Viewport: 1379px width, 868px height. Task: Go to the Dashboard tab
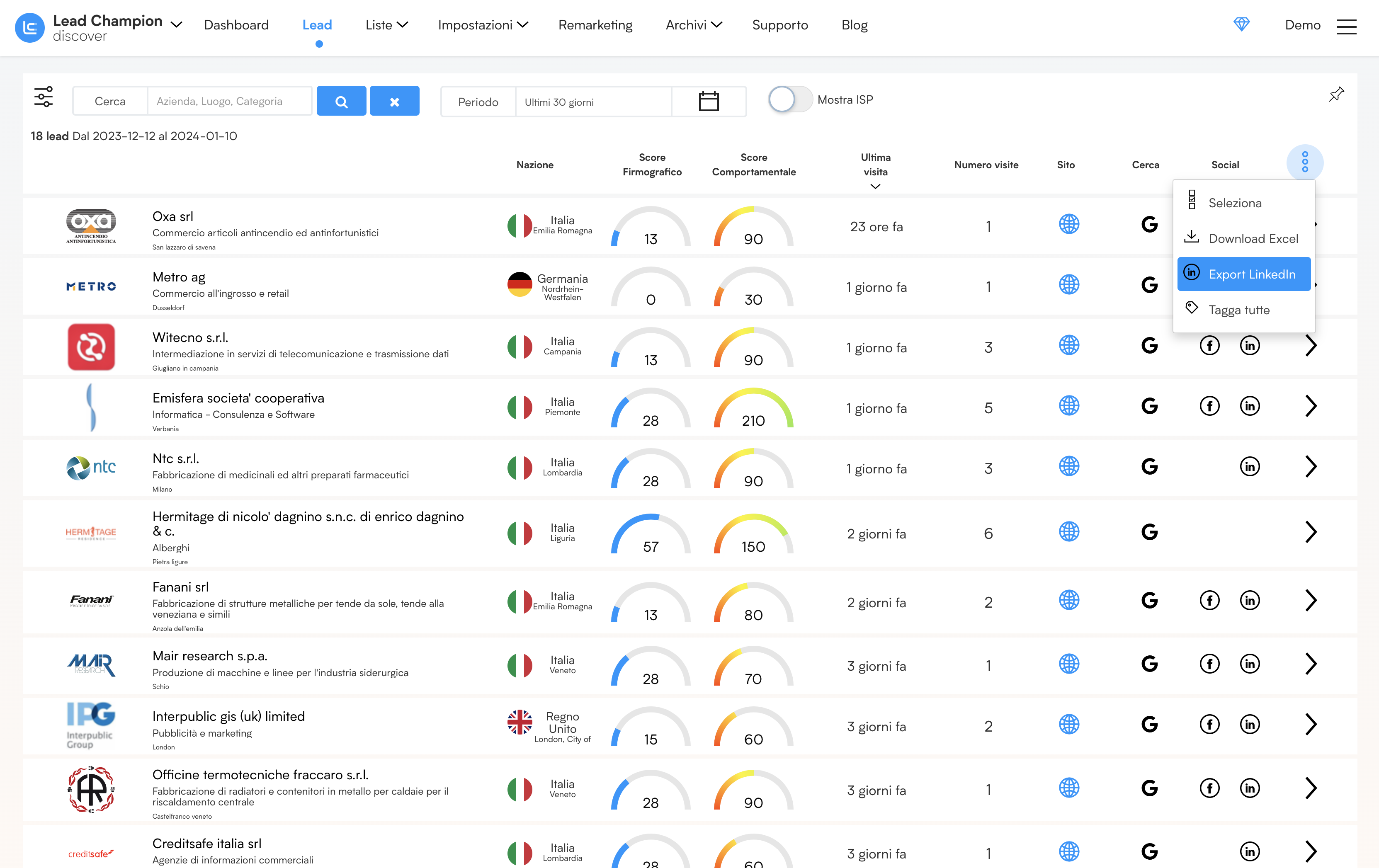point(236,24)
